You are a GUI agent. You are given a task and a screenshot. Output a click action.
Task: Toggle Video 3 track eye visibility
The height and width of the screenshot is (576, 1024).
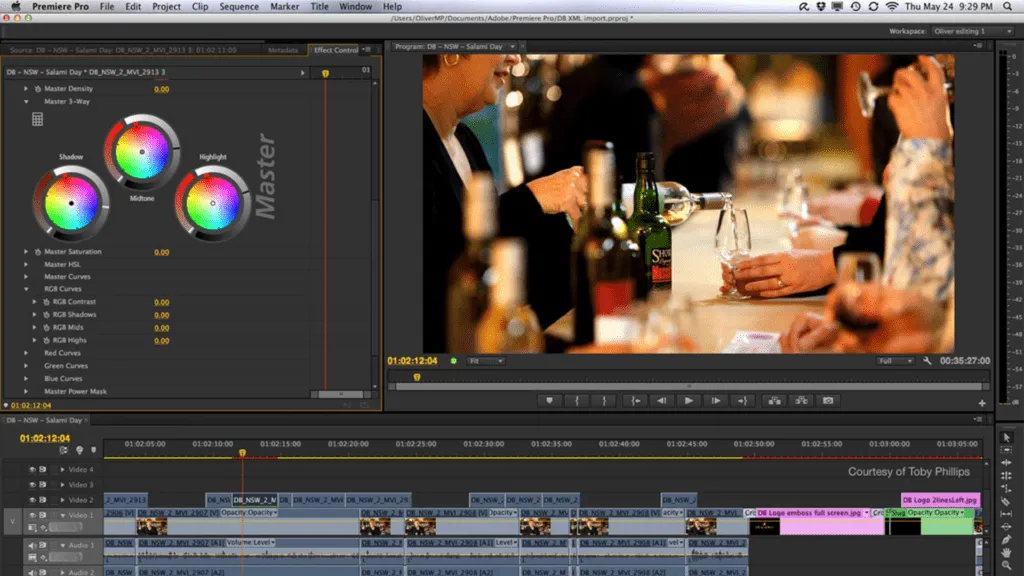(32, 485)
